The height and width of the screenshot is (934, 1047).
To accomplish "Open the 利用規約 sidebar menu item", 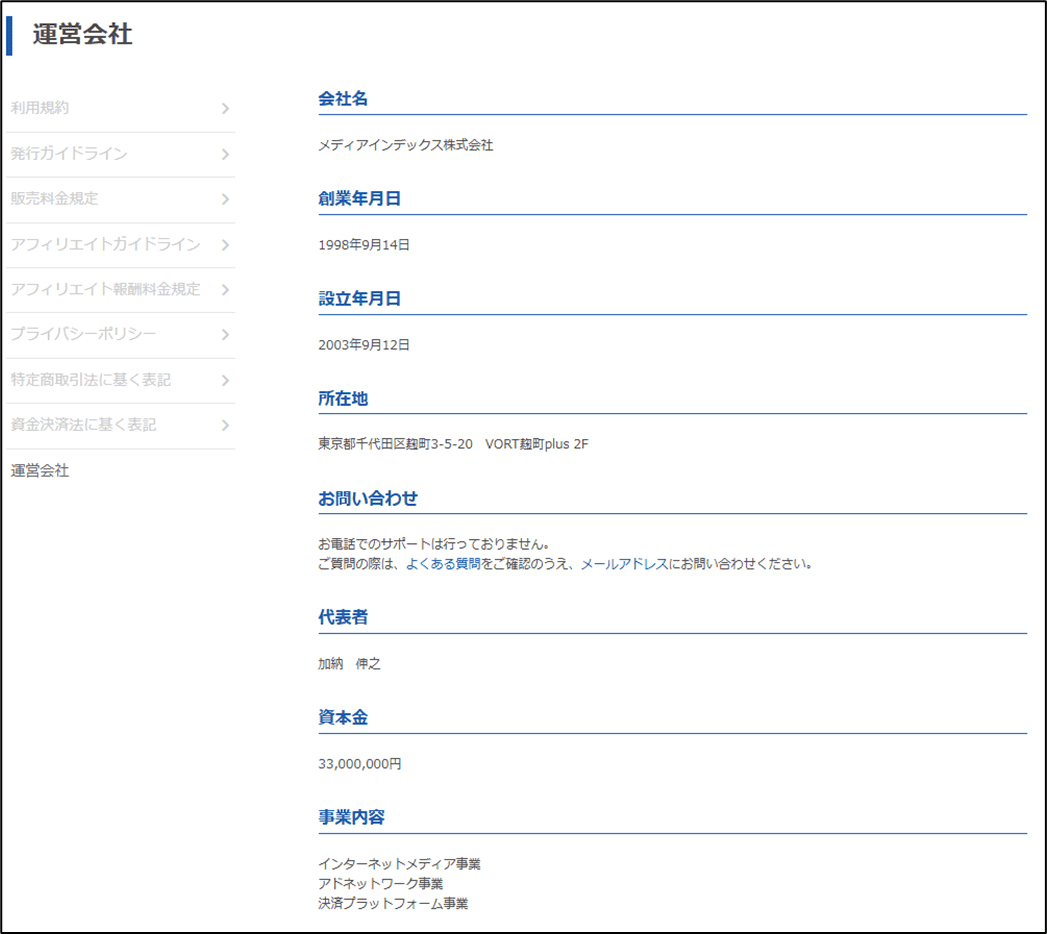I will click(x=120, y=108).
